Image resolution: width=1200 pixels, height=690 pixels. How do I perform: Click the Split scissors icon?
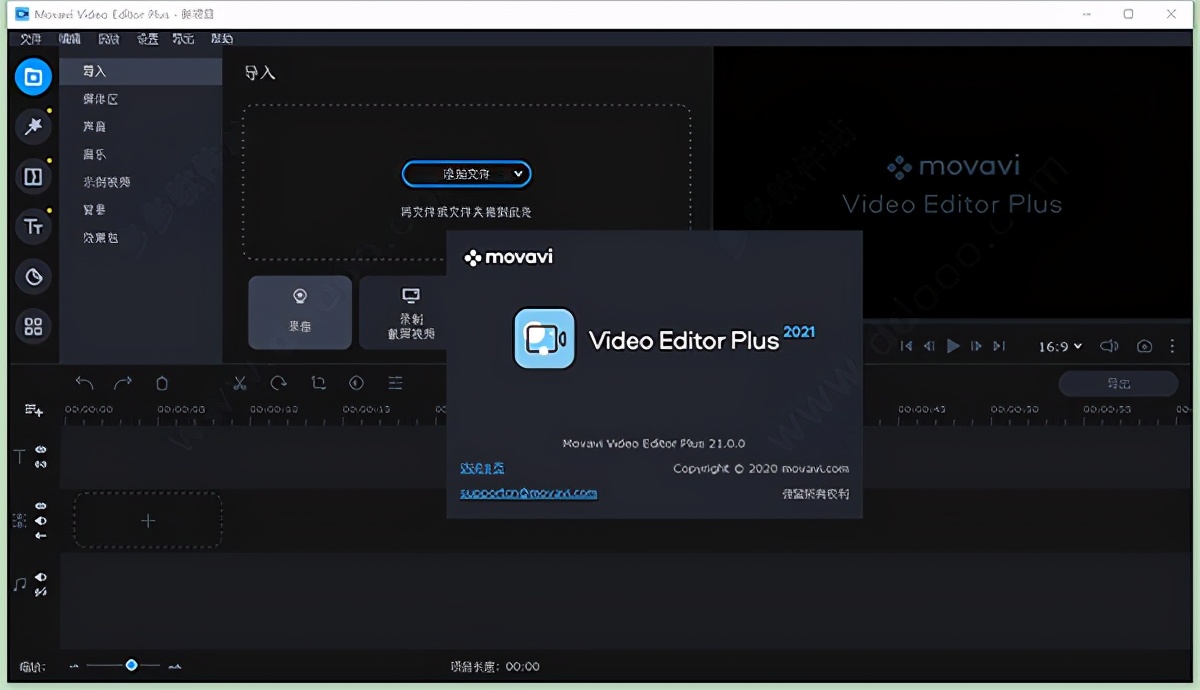coord(240,383)
